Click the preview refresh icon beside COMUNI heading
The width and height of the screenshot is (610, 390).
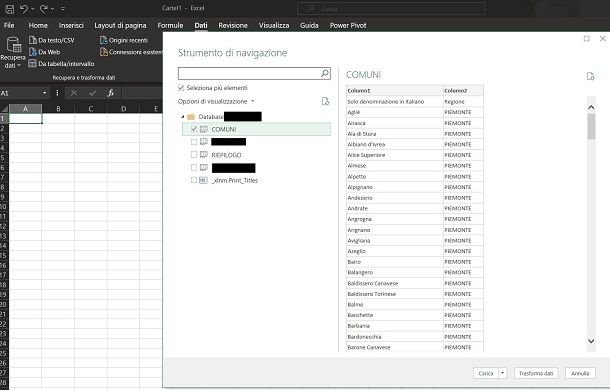pos(591,76)
